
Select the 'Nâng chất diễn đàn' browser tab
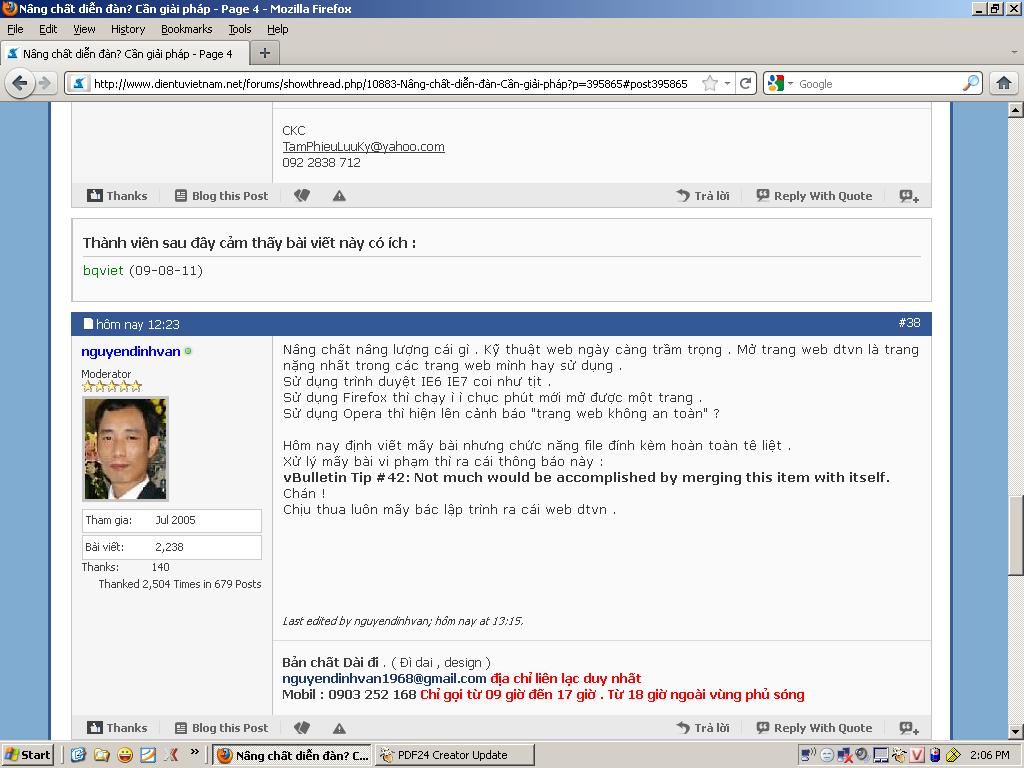click(125, 54)
